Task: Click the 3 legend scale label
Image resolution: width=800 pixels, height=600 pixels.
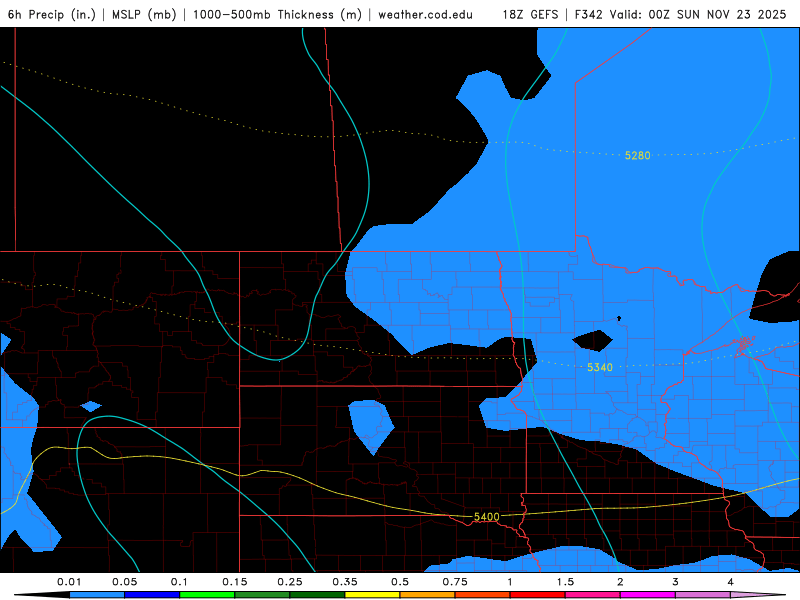Action: pos(676,582)
